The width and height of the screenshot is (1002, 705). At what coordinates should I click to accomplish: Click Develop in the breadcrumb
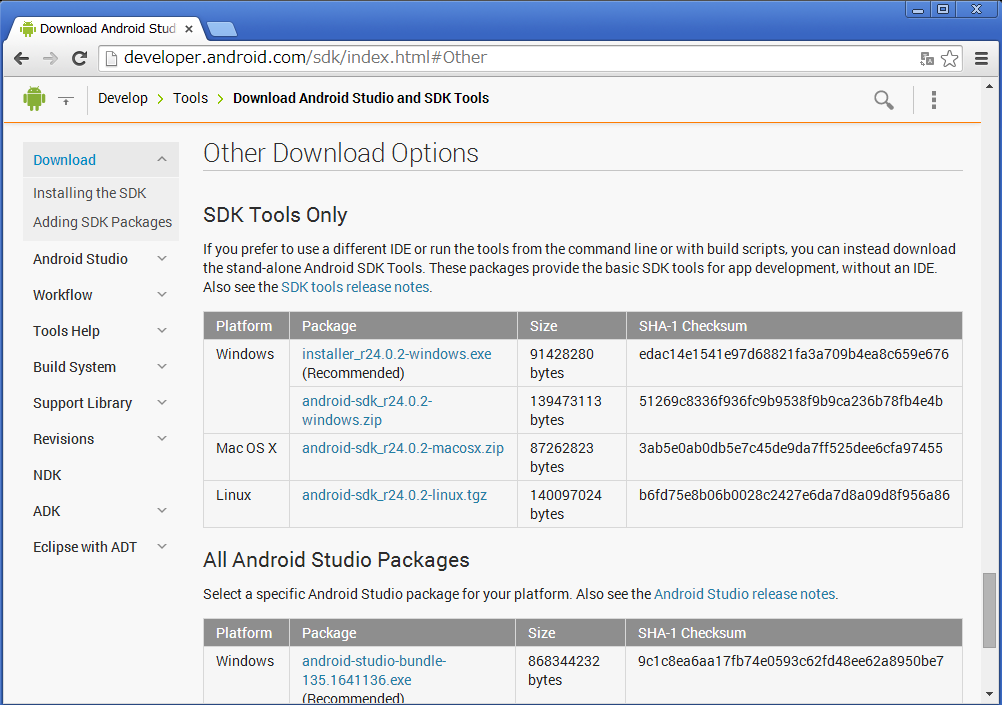[123, 98]
